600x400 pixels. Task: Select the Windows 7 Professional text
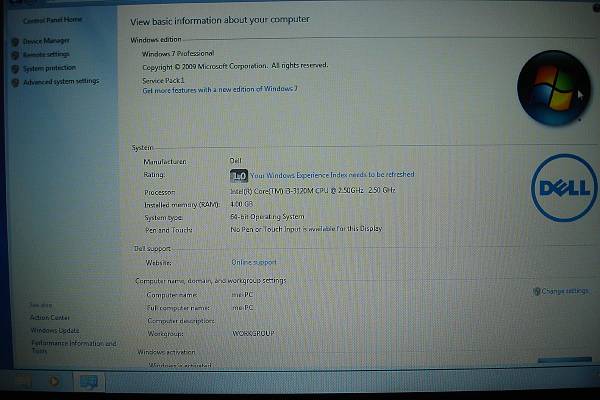(178, 54)
